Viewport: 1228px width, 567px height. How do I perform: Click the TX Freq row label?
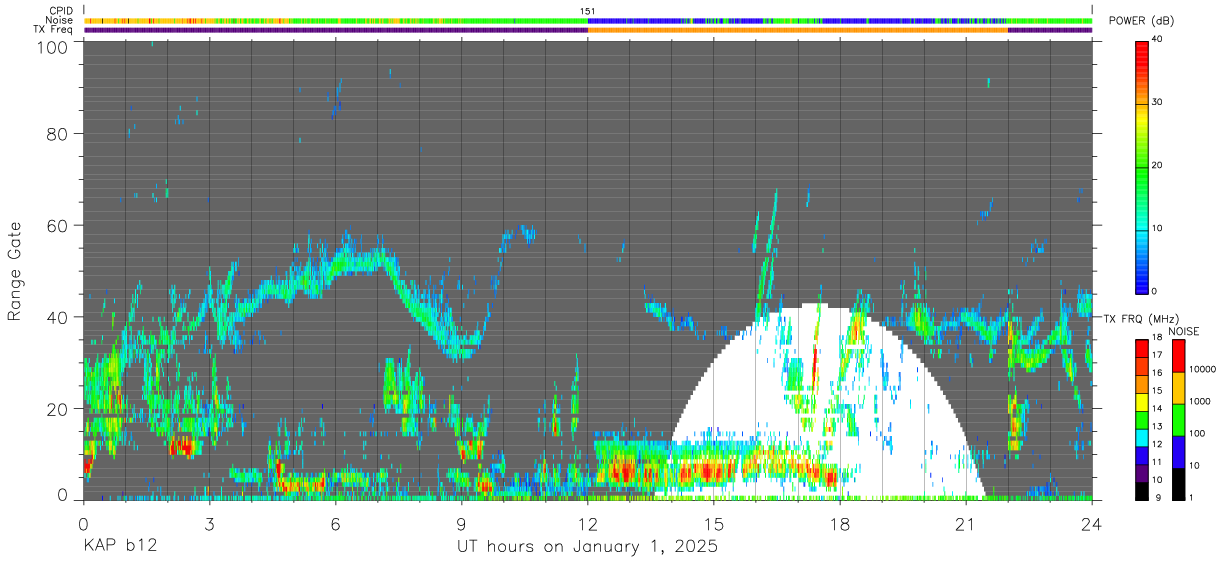(54, 29)
